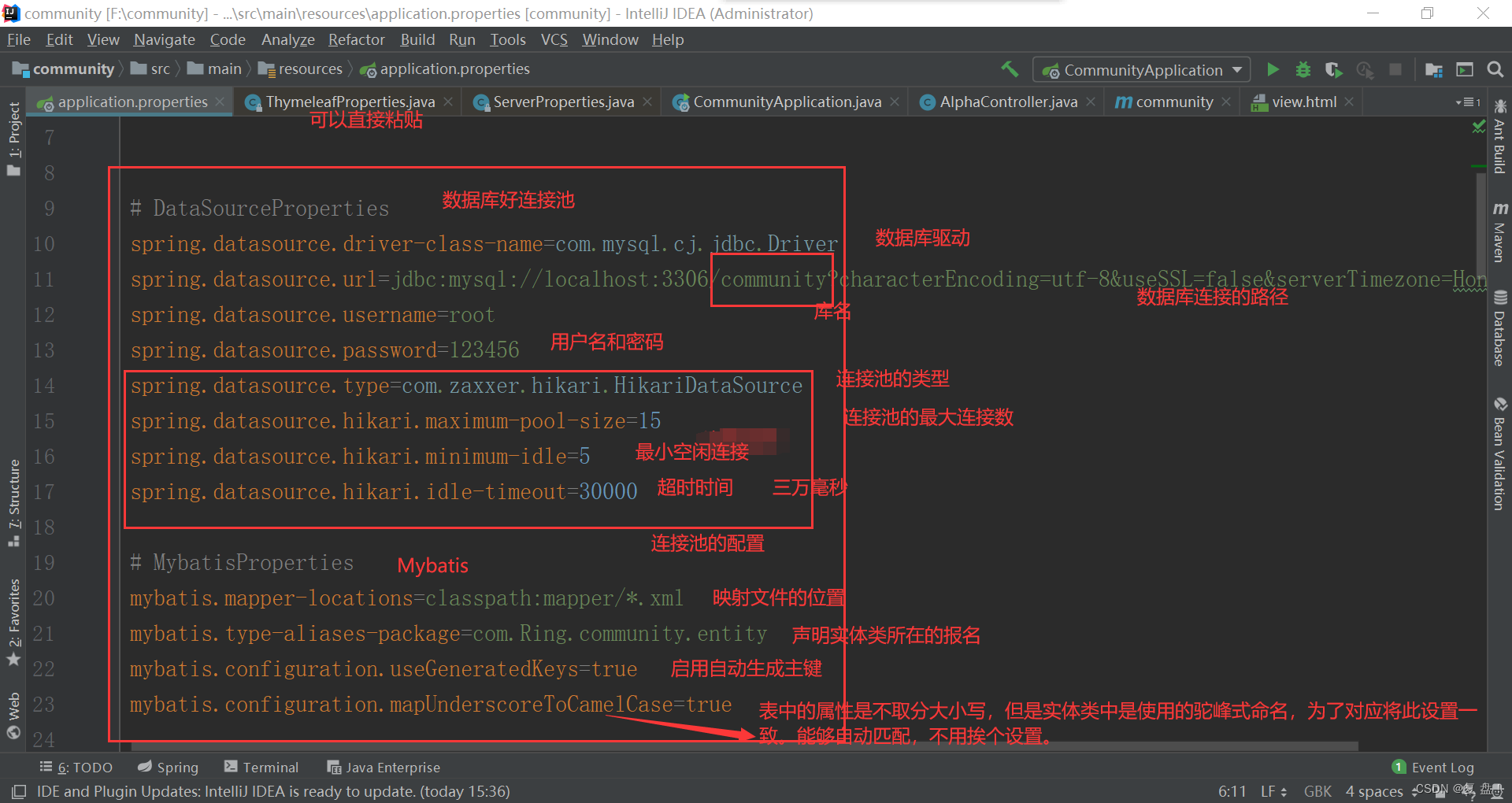Open the Build menu
Image resolution: width=1512 pixels, height=803 pixels.
[417, 39]
